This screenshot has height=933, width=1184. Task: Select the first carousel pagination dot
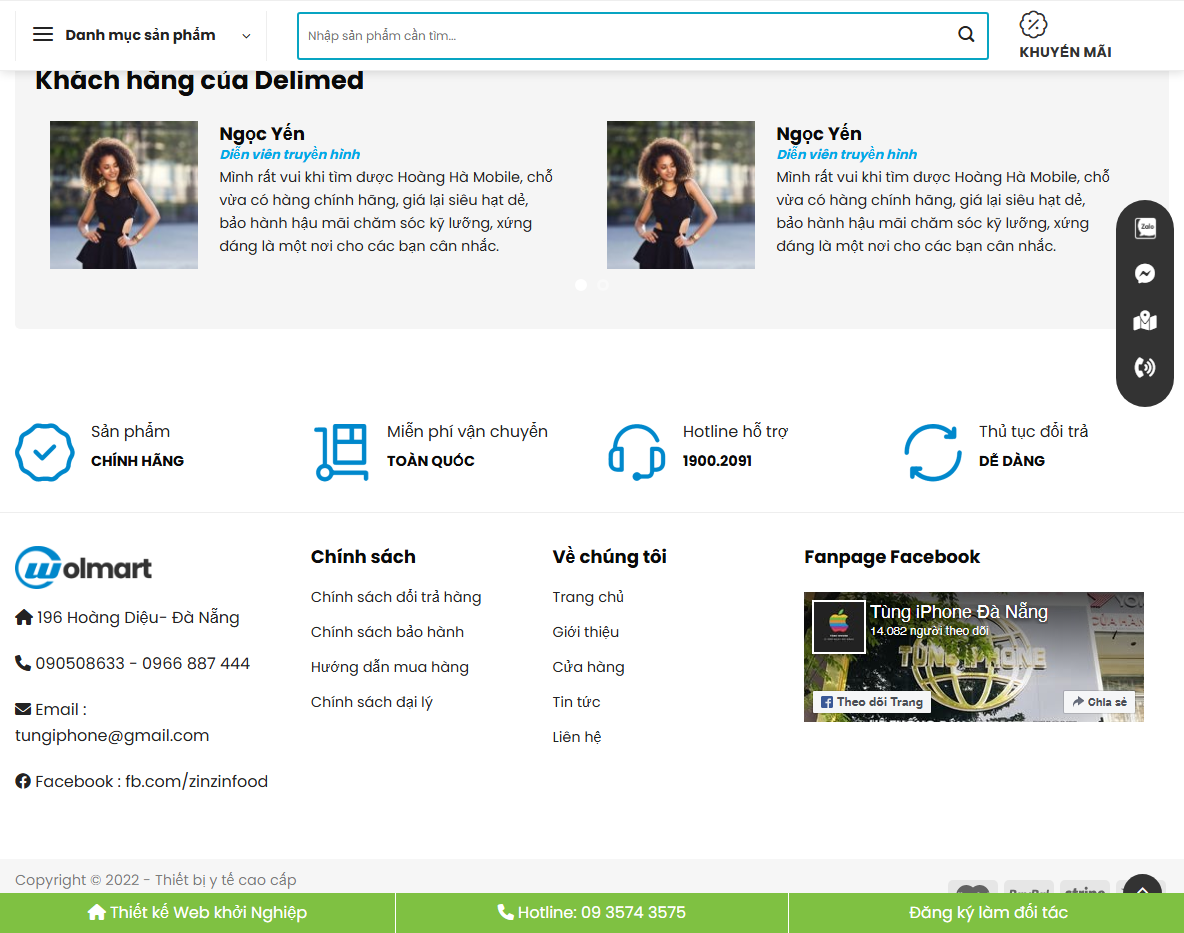coord(581,285)
